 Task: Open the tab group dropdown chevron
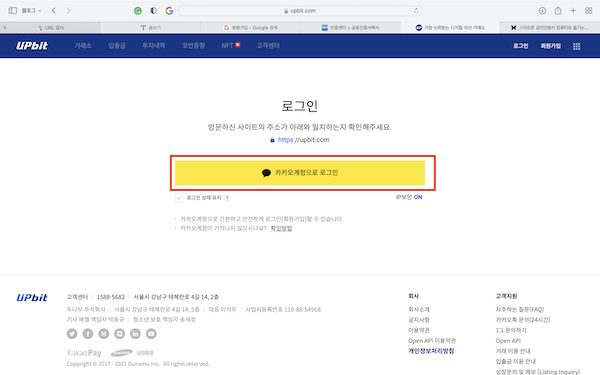point(39,11)
